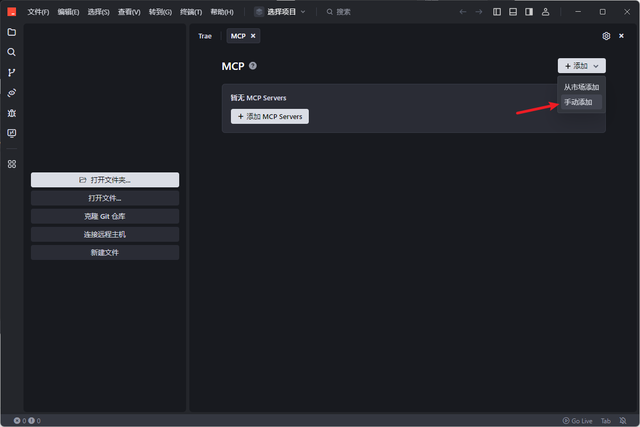Expand the 选择项目 project dropdown
Viewport: 640px width, 427px height.
tap(280, 12)
